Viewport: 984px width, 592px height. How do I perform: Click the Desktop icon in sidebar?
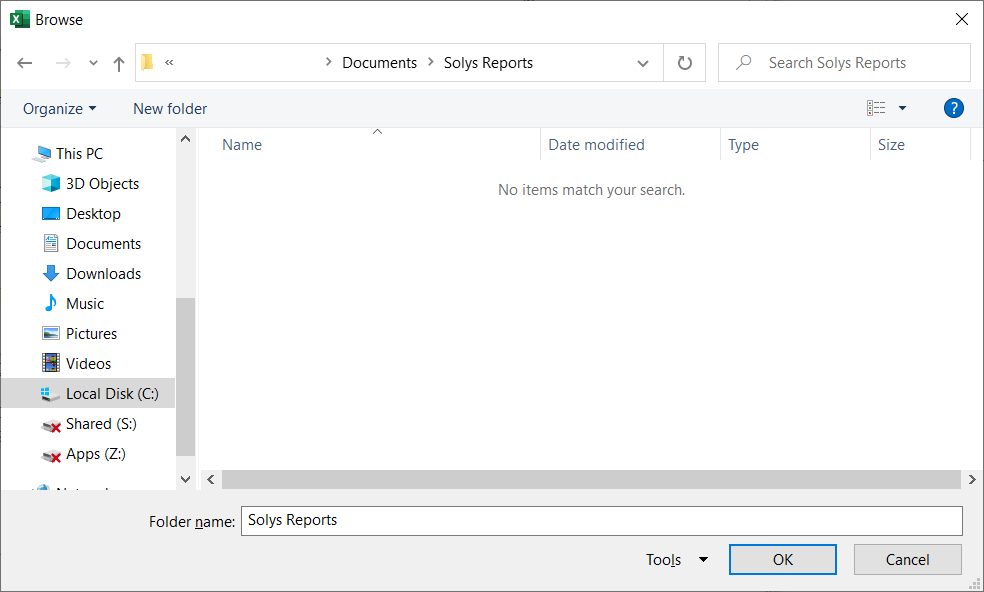point(51,214)
